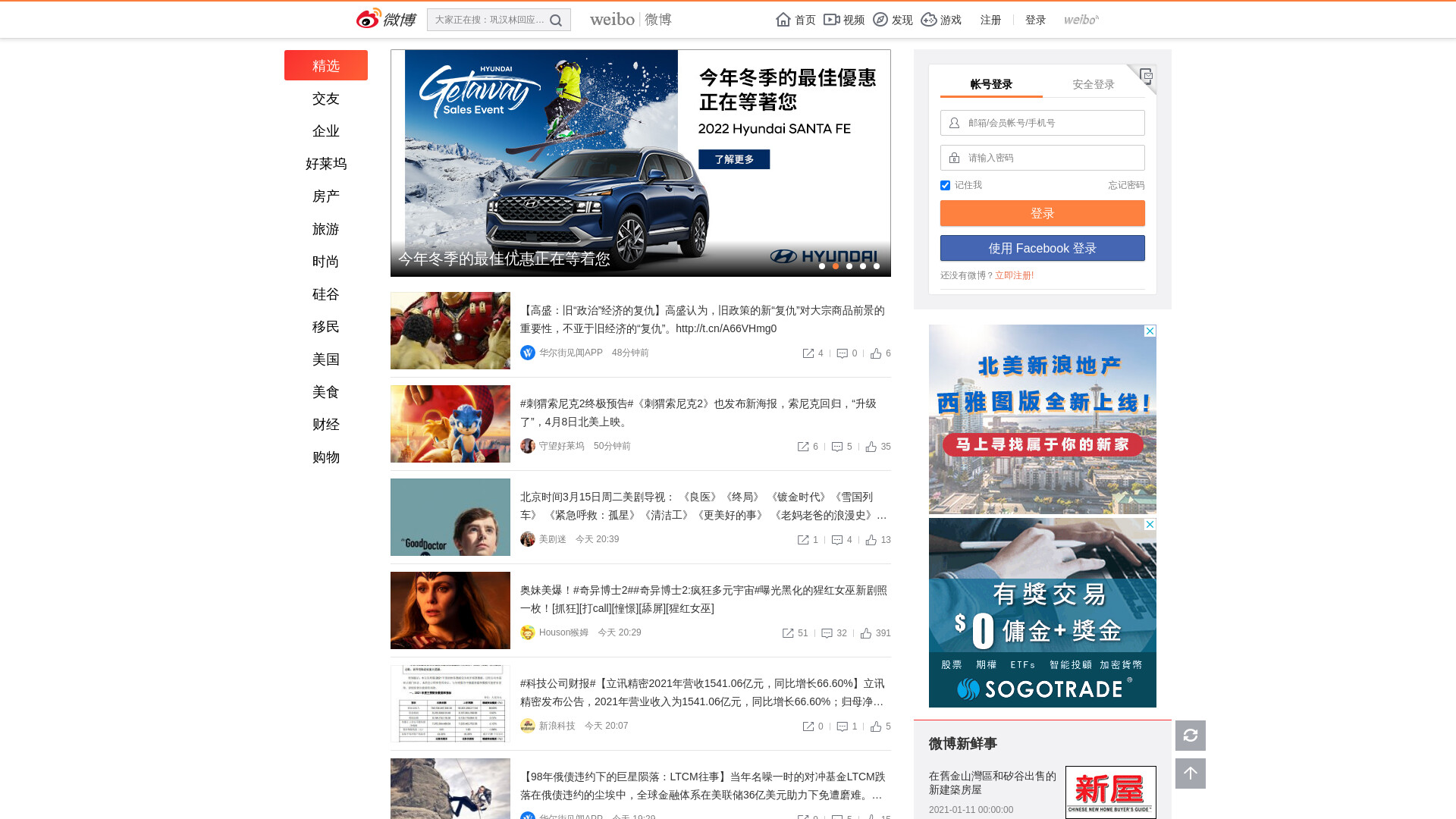Select 购物 category in left menu

326,457
